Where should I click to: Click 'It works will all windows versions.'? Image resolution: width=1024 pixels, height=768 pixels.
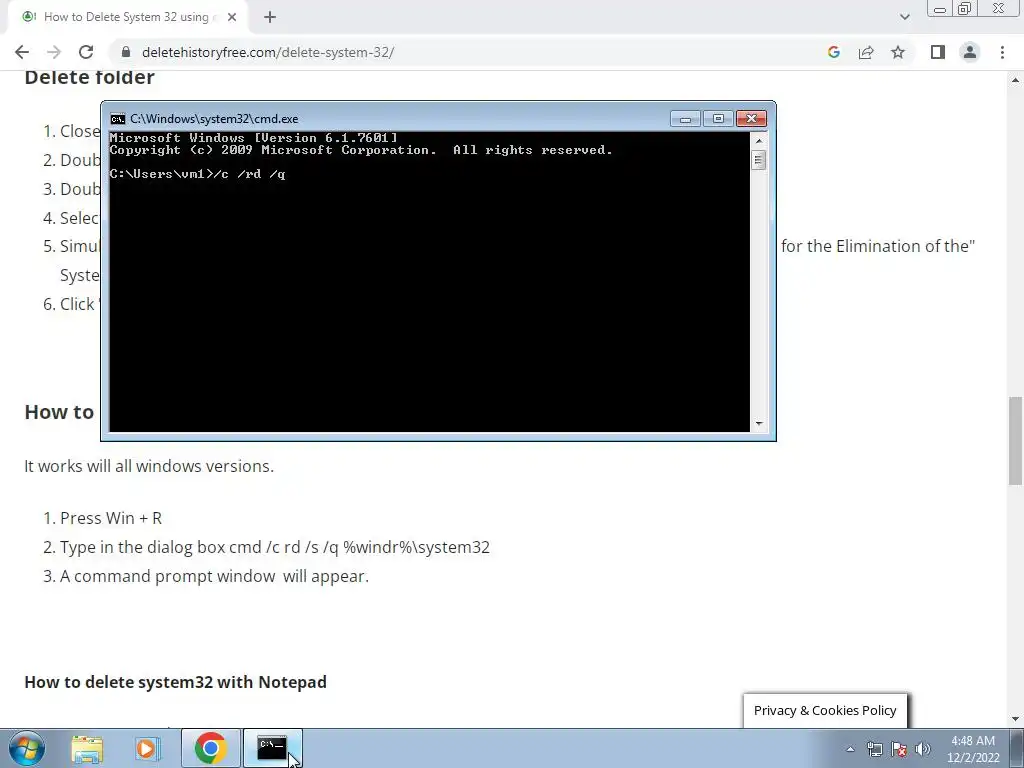tap(149, 466)
